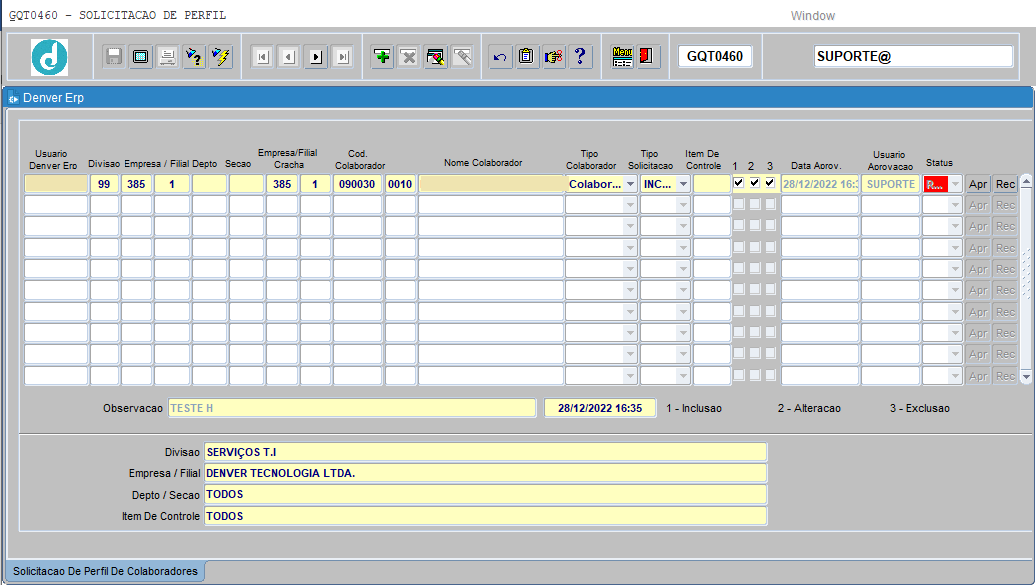Click the next record arrow icon
1036x586 pixels.
(316, 57)
